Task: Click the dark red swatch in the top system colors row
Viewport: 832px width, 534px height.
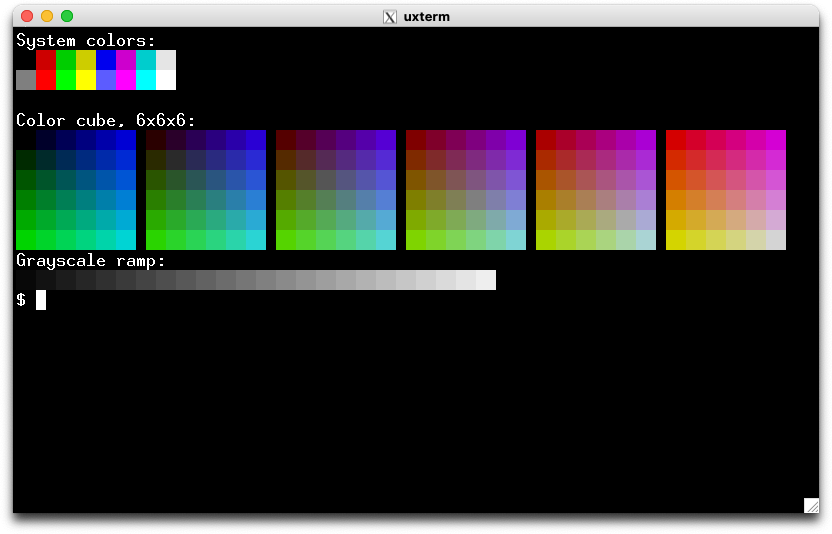Action: tap(46, 60)
